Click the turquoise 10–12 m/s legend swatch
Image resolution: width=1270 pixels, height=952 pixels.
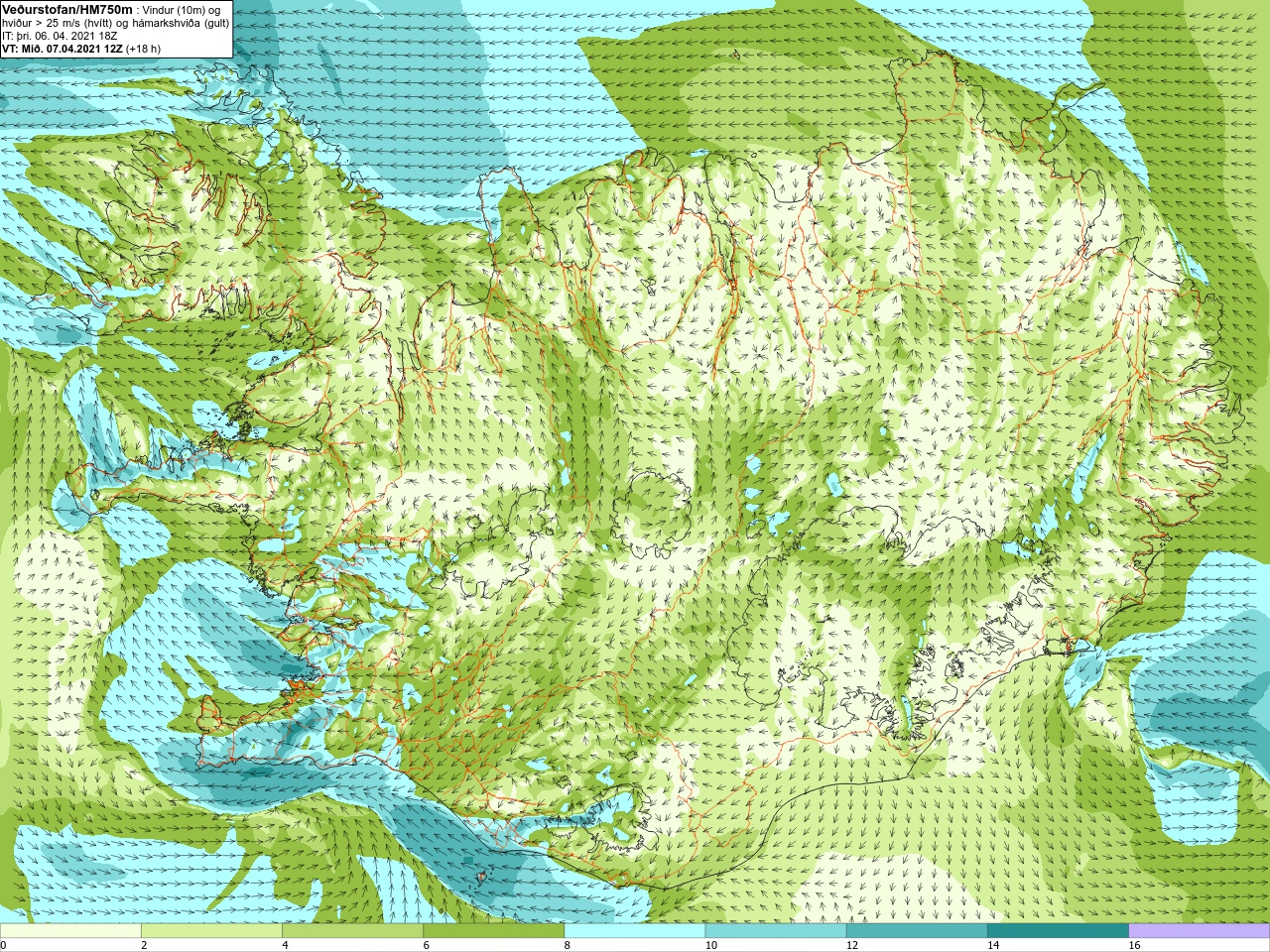(776, 931)
